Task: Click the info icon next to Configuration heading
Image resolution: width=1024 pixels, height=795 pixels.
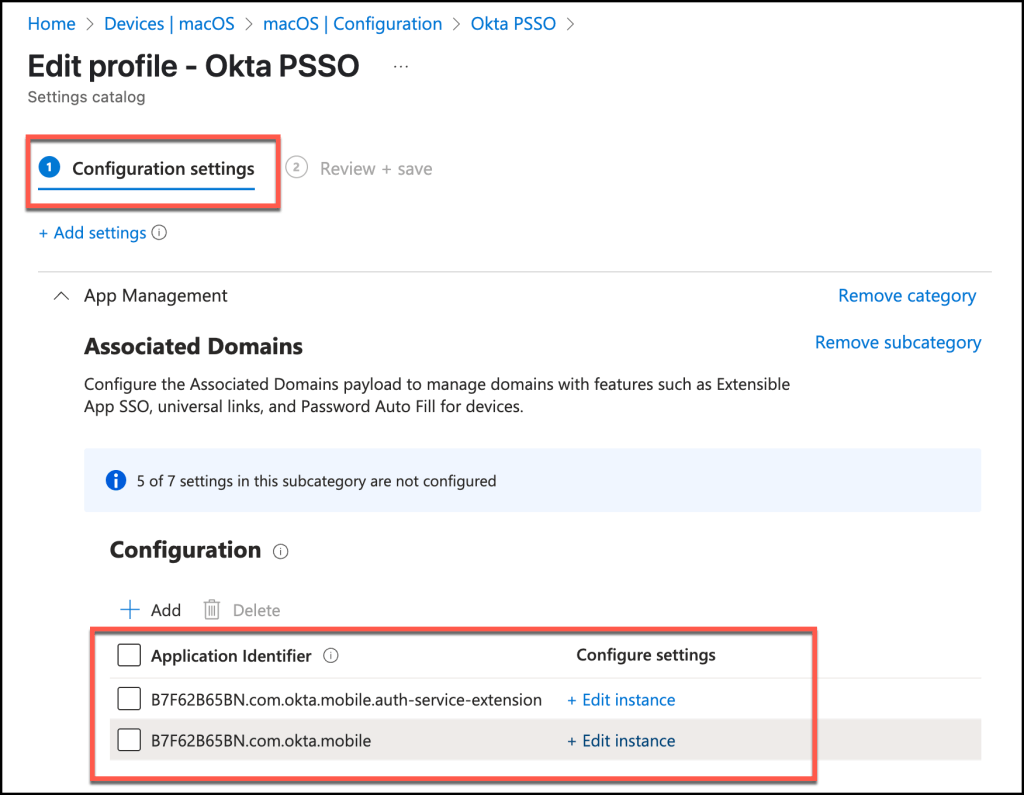Action: pyautogui.click(x=281, y=551)
